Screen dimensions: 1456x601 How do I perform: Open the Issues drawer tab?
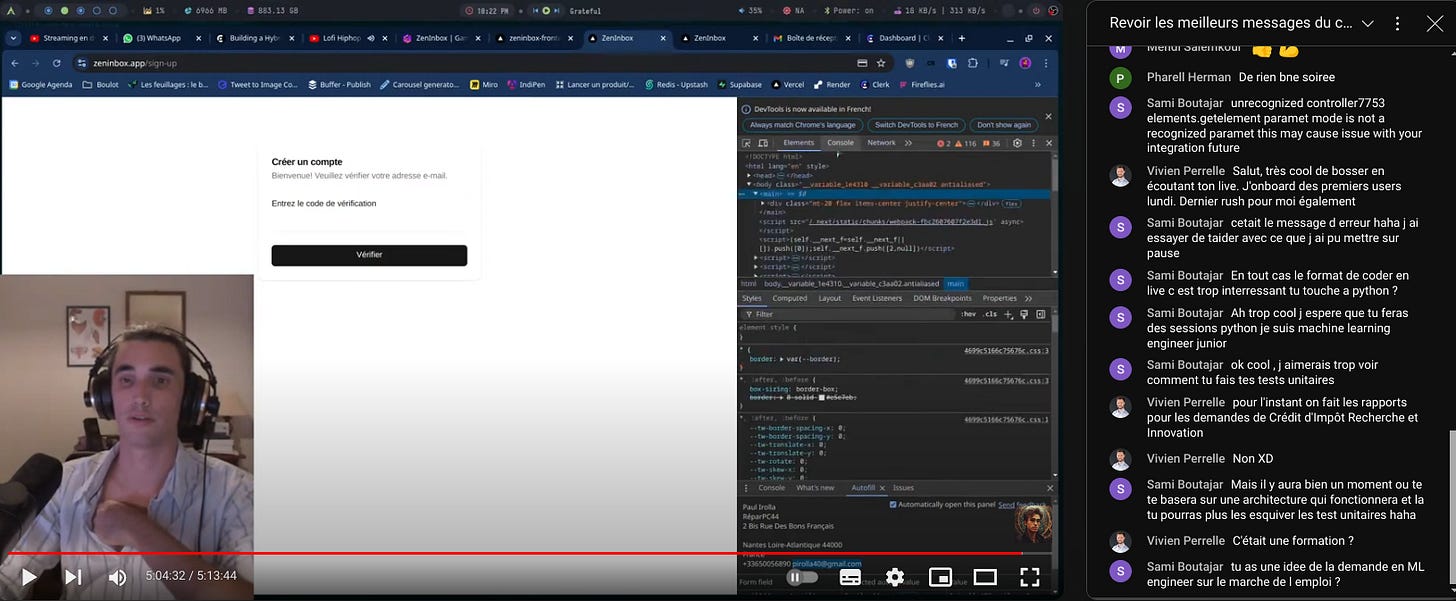pyautogui.click(x=903, y=488)
